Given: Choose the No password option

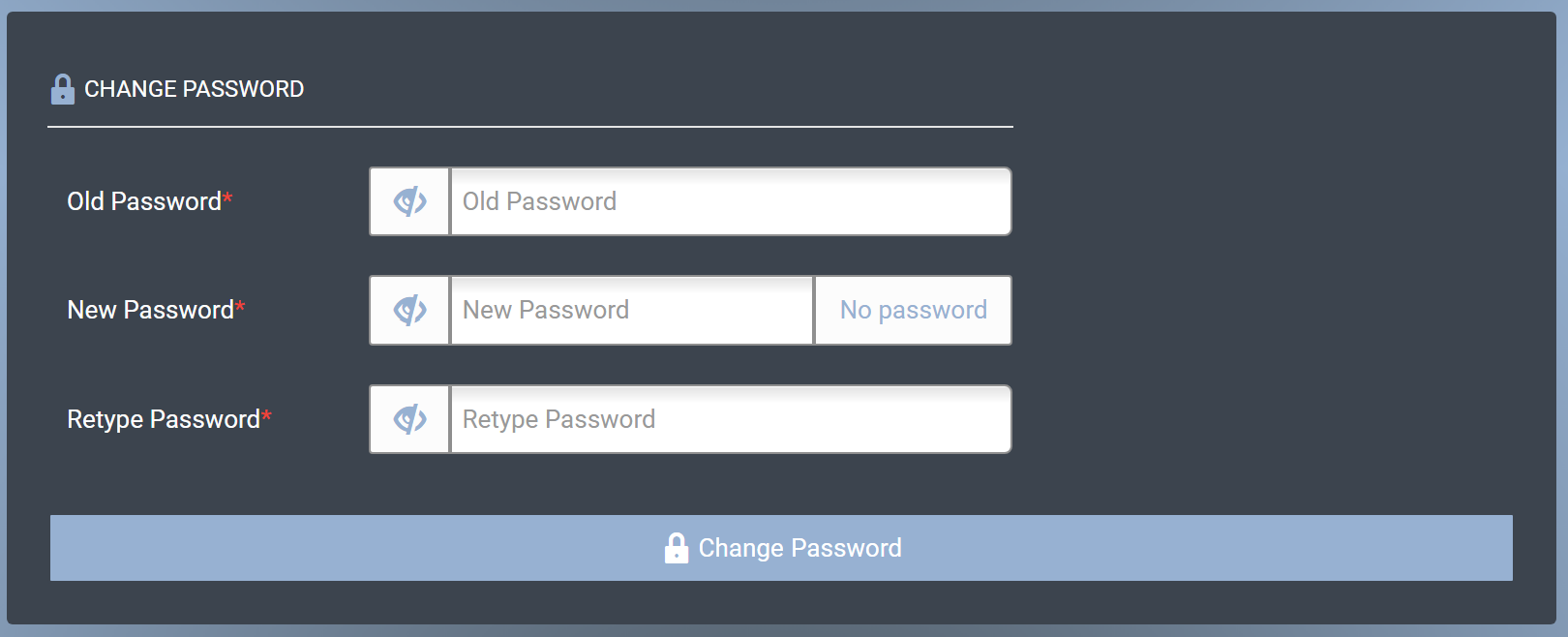Looking at the screenshot, I should [913, 310].
